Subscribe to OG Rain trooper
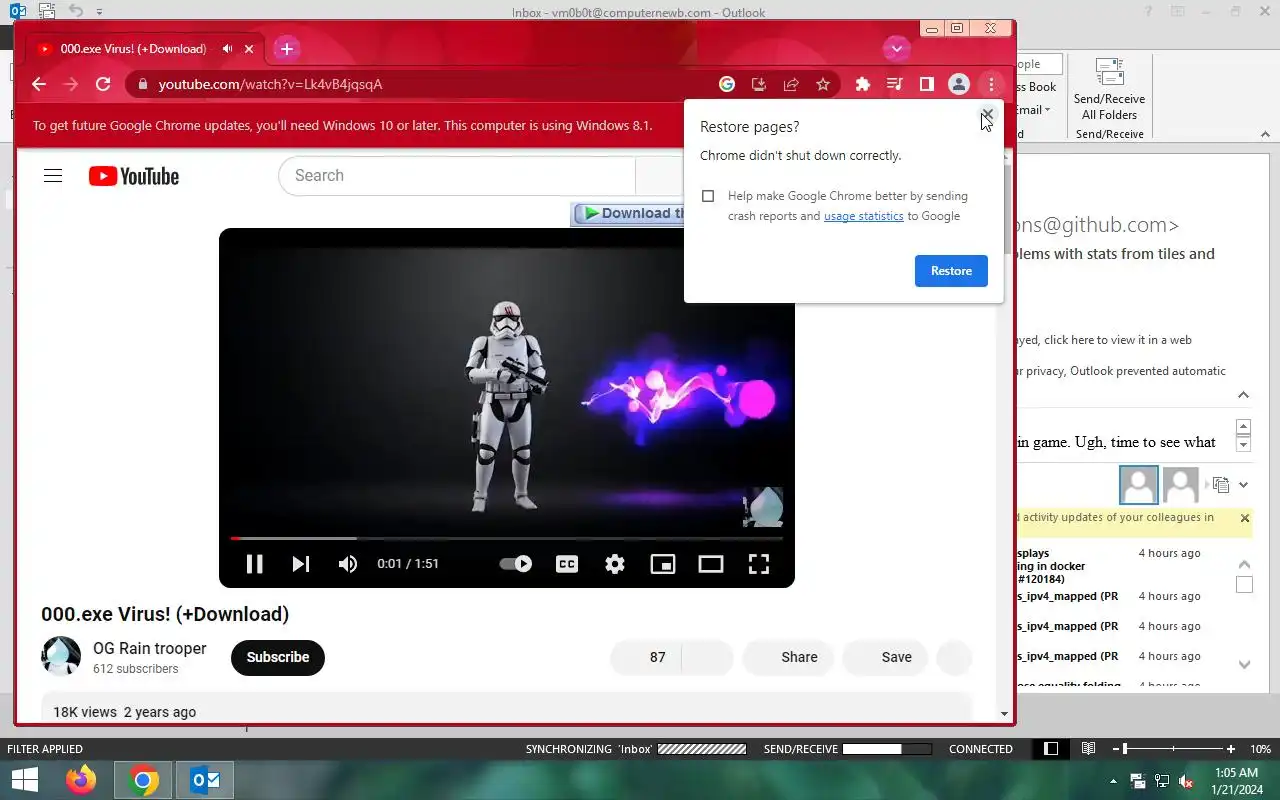 tap(278, 657)
